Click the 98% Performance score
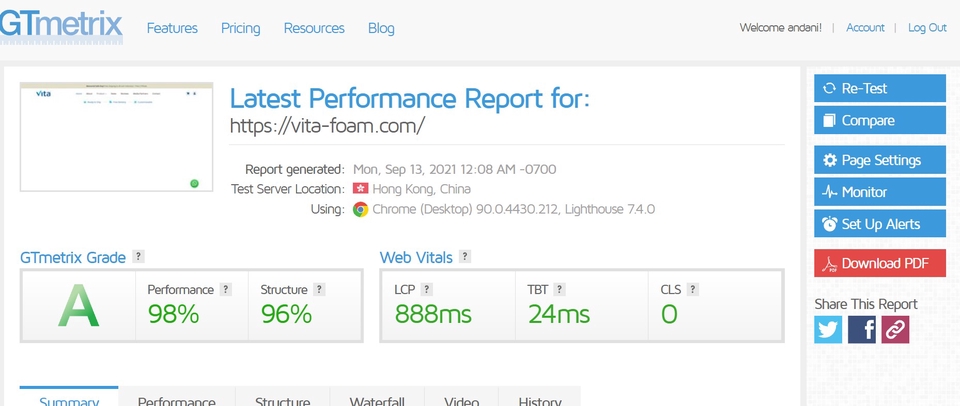Image resolution: width=960 pixels, height=406 pixels. point(173,314)
